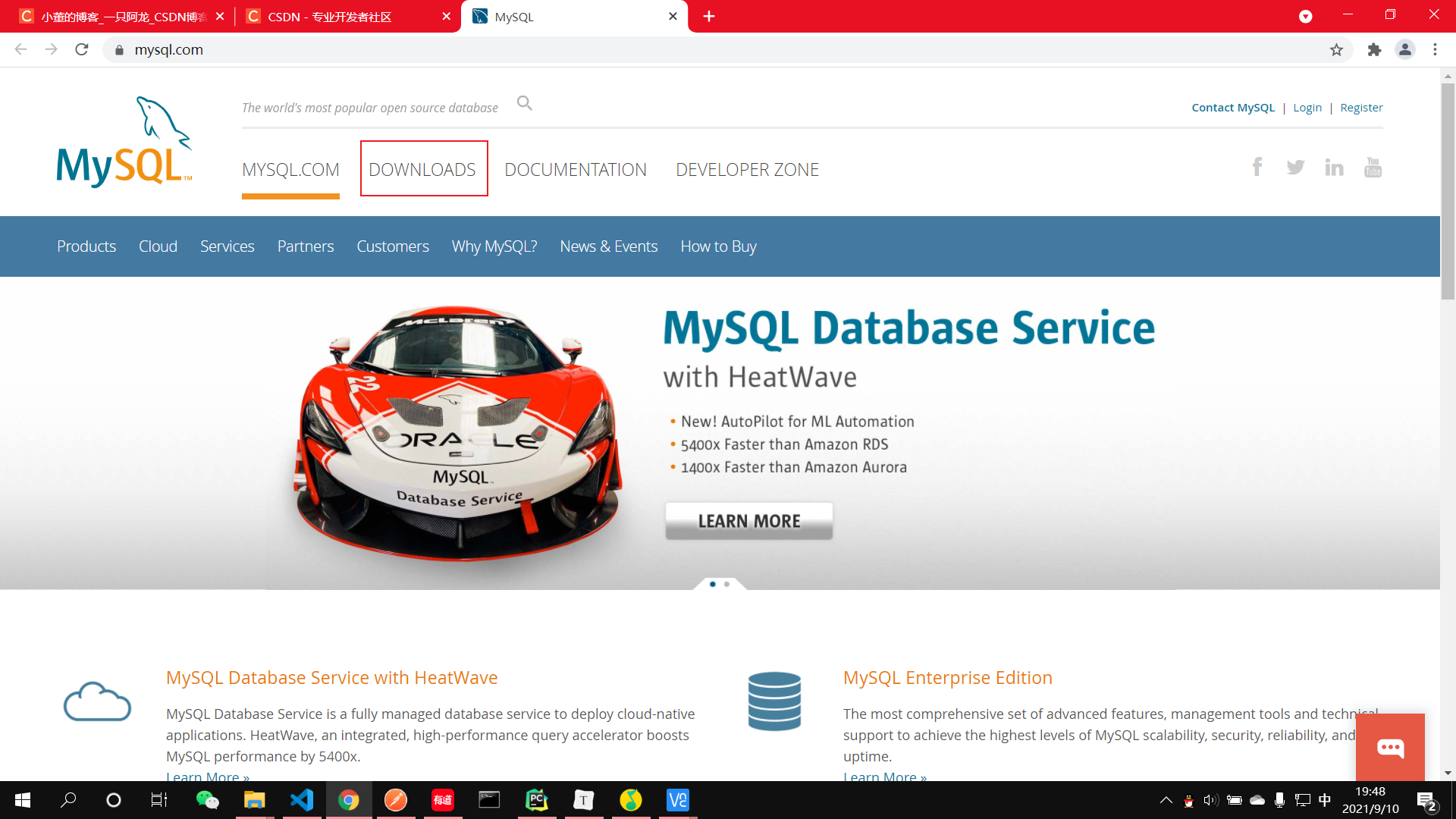This screenshot has width=1456, height=819.
Task: Open the site search magnifier icon
Action: point(525,102)
